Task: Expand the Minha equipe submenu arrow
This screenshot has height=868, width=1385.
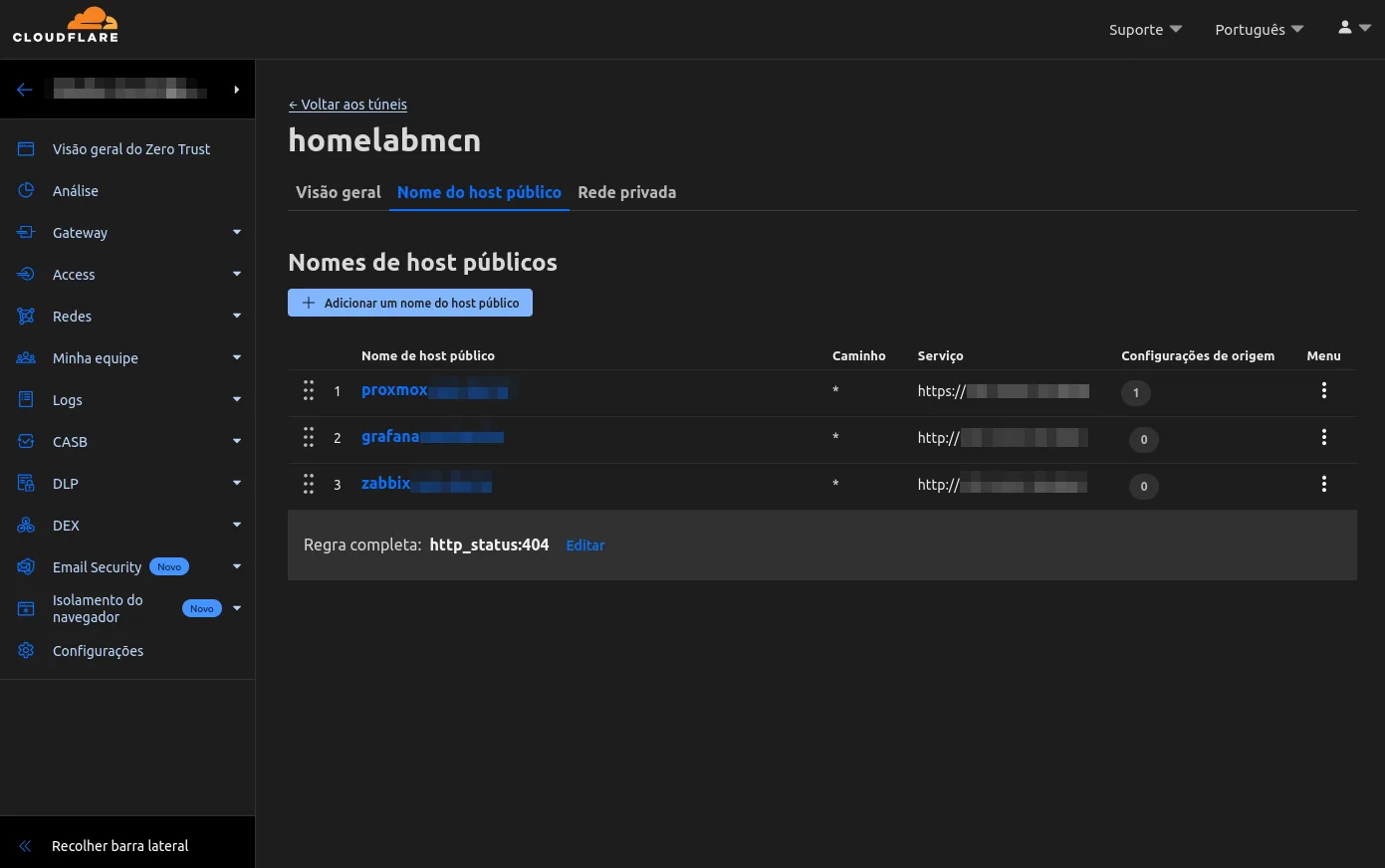Action: tap(237, 357)
